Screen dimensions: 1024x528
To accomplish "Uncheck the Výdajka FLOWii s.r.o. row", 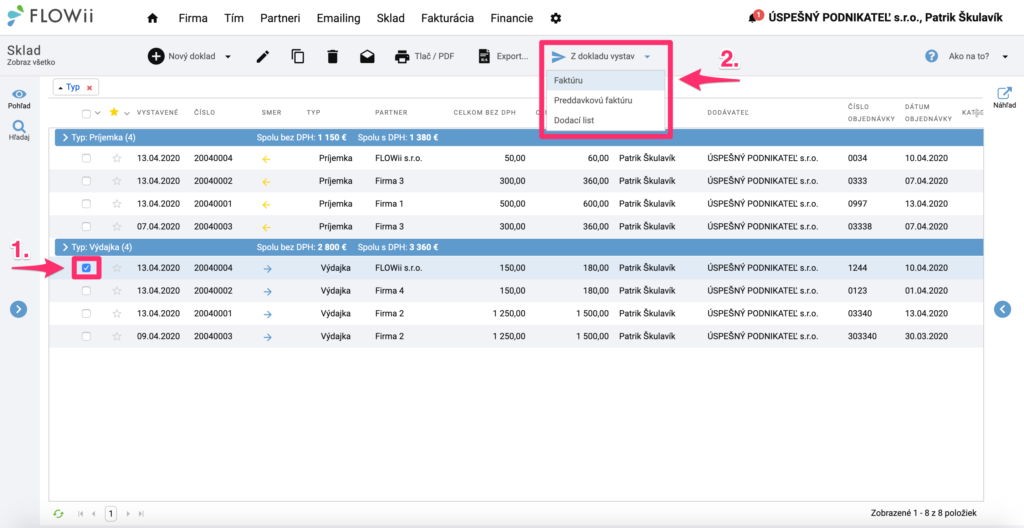I will [86, 268].
